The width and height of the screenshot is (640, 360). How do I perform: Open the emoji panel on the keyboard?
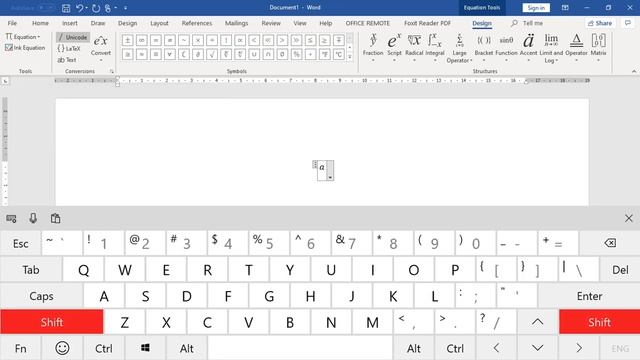click(62, 348)
